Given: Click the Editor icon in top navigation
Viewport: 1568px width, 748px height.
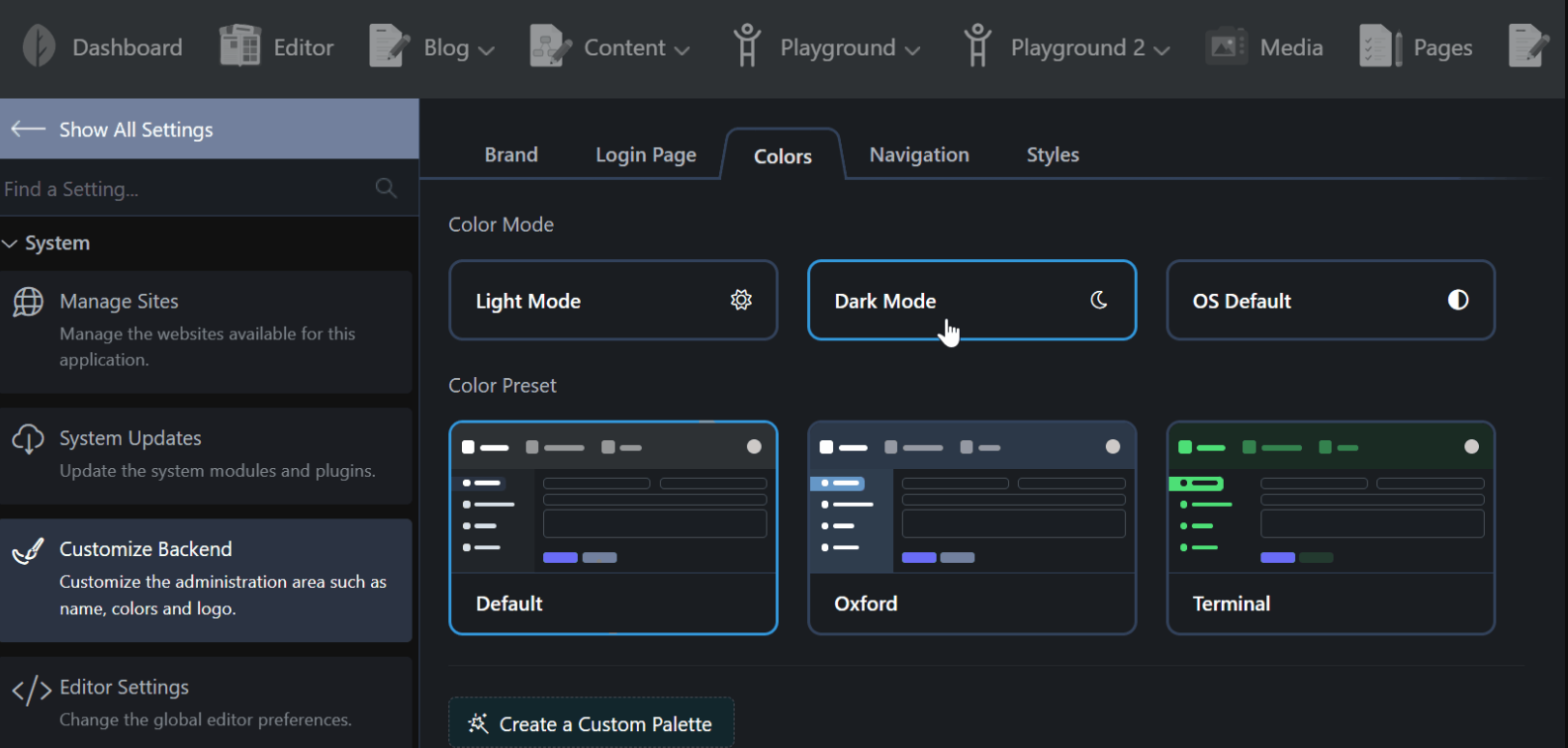Looking at the screenshot, I should (x=239, y=47).
